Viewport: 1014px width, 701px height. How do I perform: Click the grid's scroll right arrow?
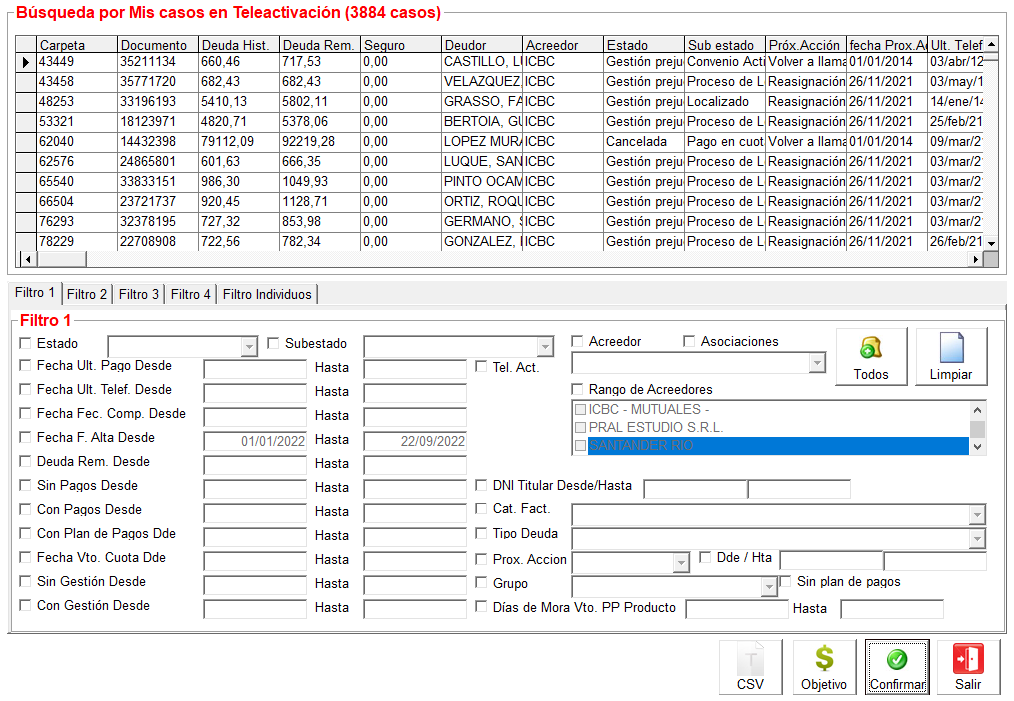click(x=975, y=260)
